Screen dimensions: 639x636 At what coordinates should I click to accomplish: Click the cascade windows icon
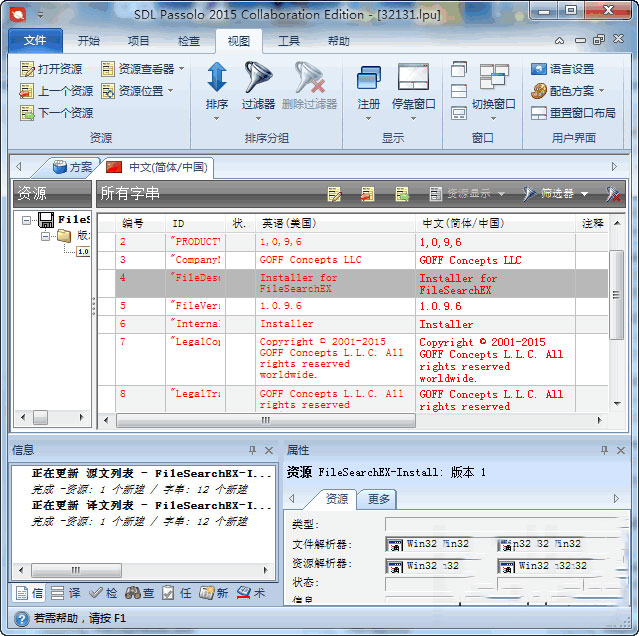[459, 69]
